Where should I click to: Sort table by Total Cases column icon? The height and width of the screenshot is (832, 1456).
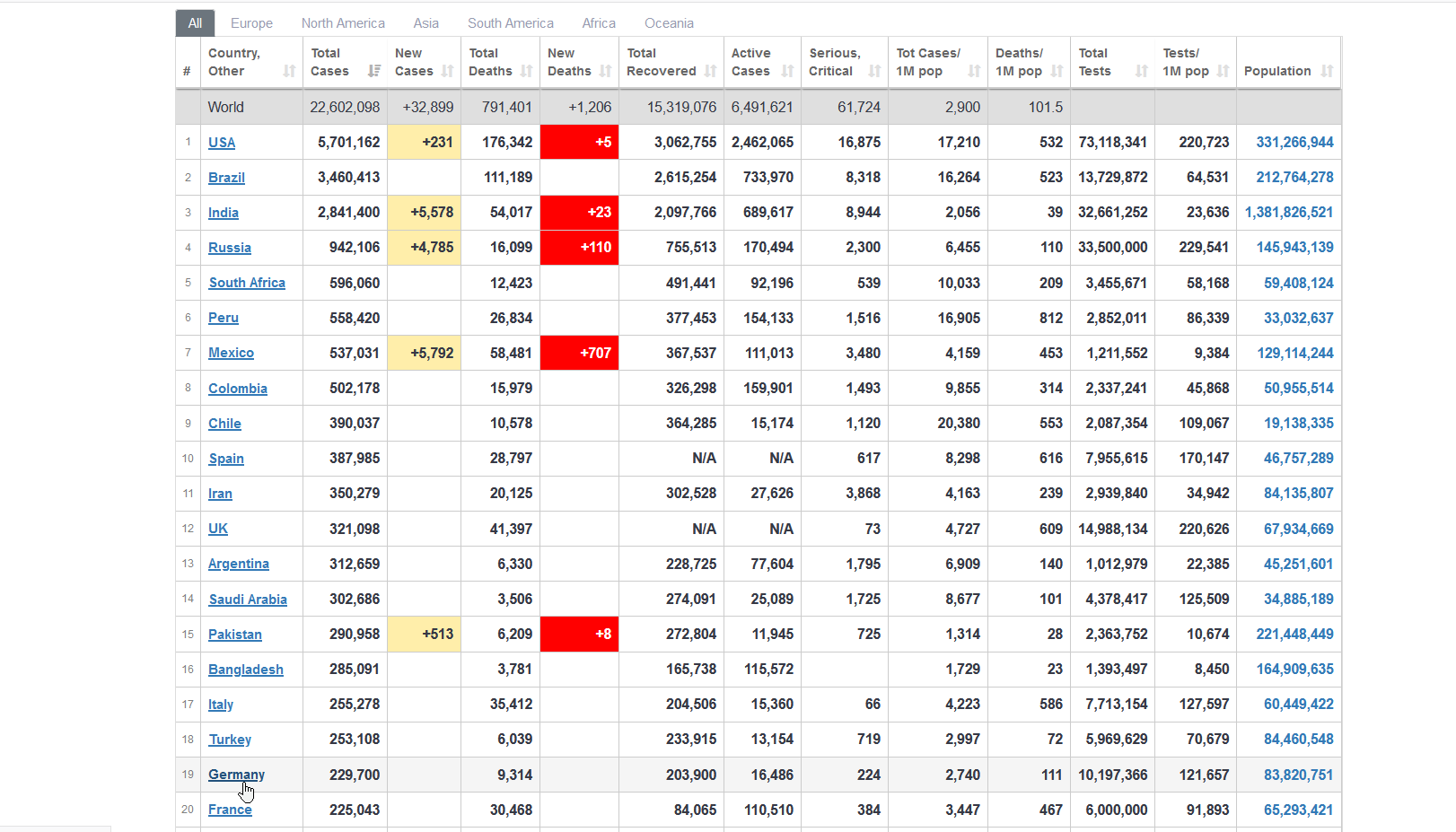click(374, 71)
